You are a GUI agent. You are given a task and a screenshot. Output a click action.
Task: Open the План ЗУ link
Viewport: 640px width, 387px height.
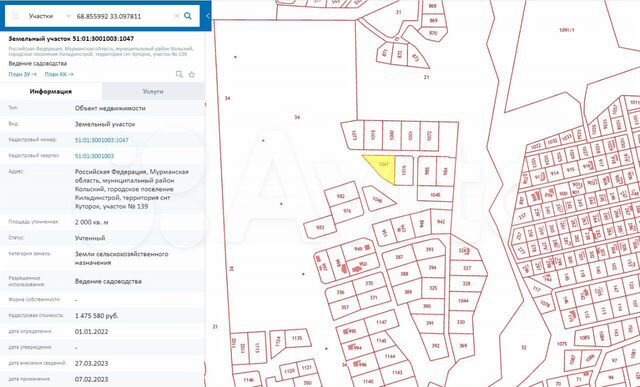23,74
